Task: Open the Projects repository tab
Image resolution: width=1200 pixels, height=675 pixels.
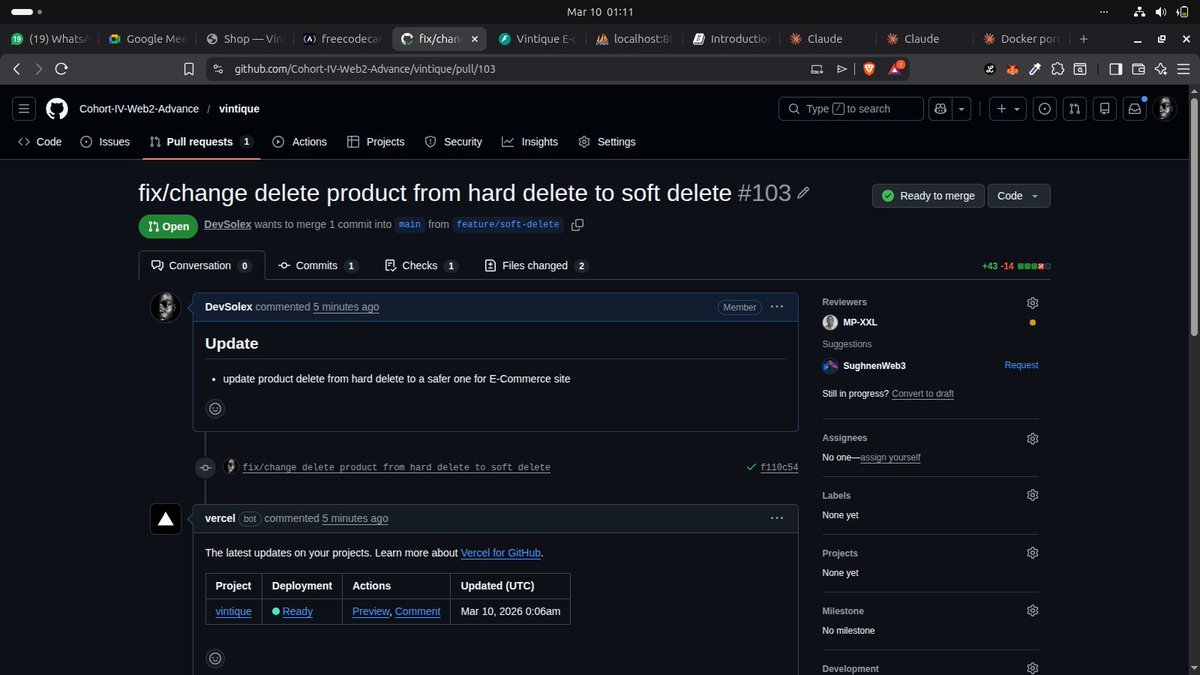Action: coord(376,142)
